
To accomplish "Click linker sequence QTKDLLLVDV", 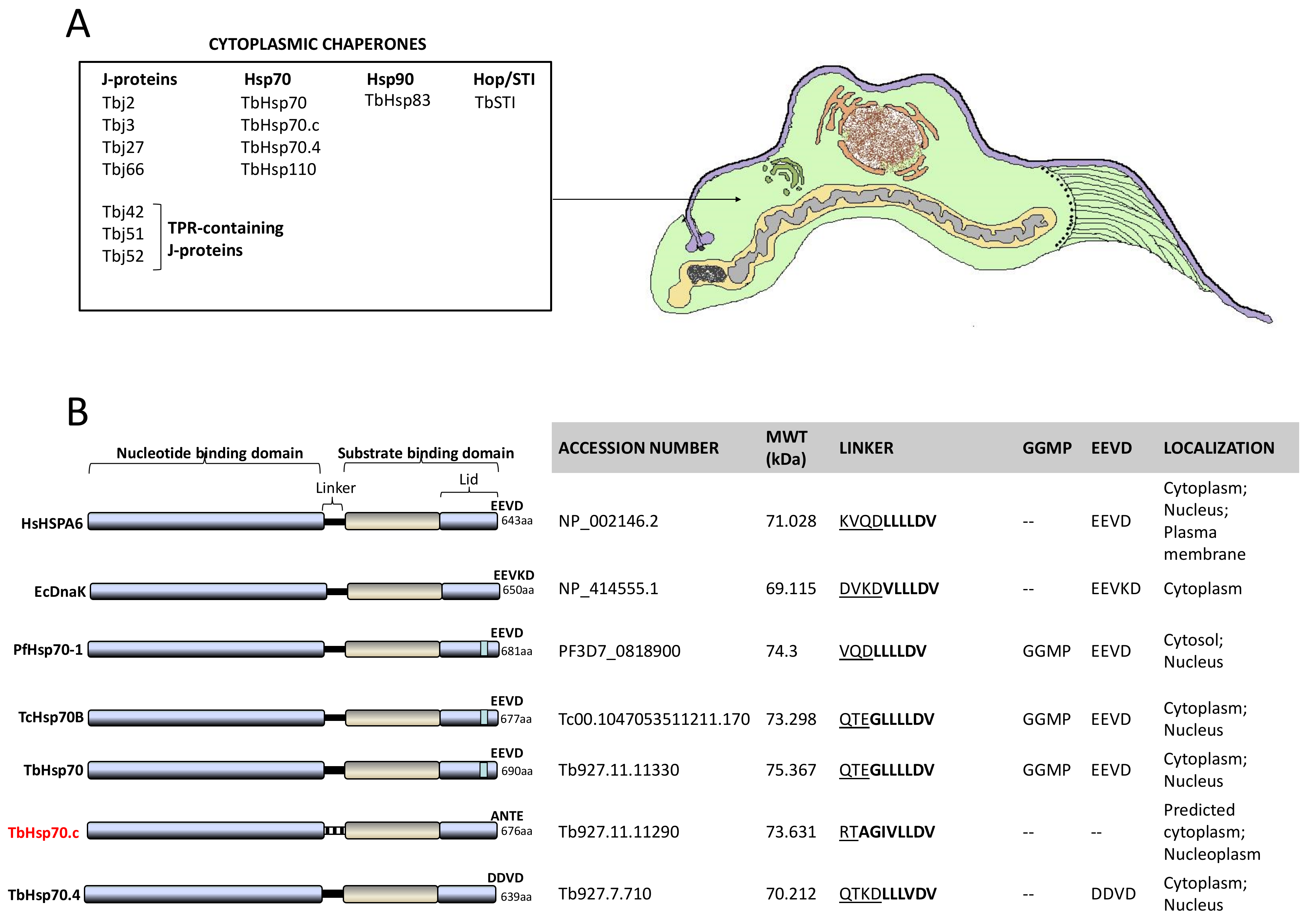I will (887, 894).
